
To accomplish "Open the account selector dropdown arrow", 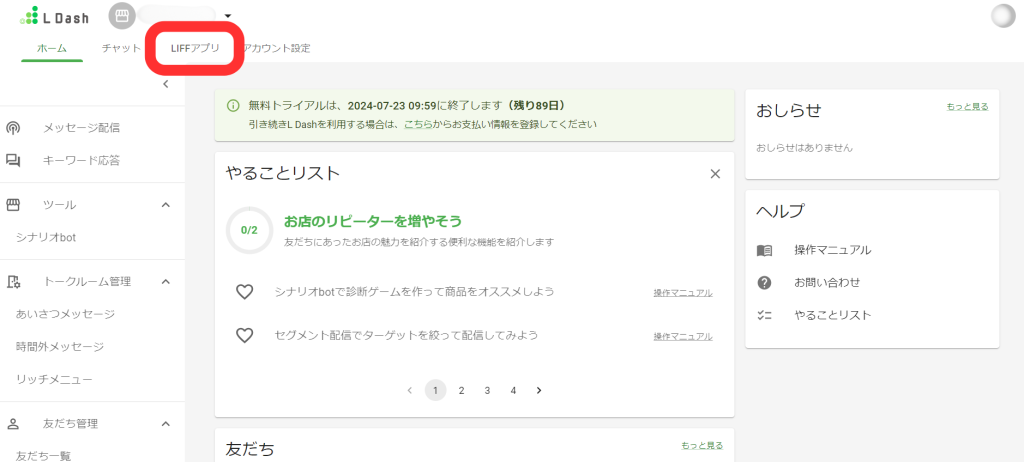I will click(228, 16).
